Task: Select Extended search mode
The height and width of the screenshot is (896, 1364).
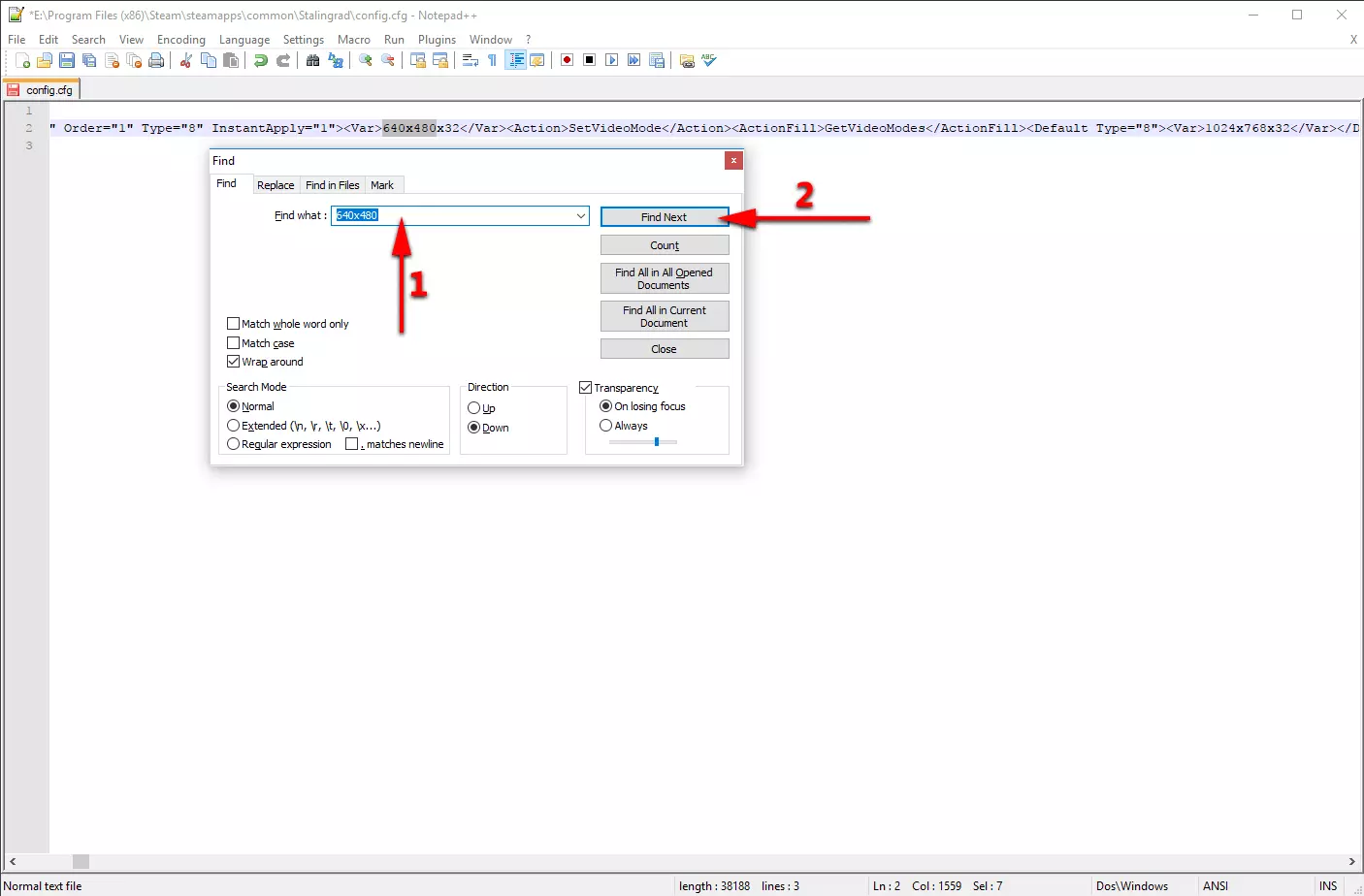Action: click(x=233, y=426)
